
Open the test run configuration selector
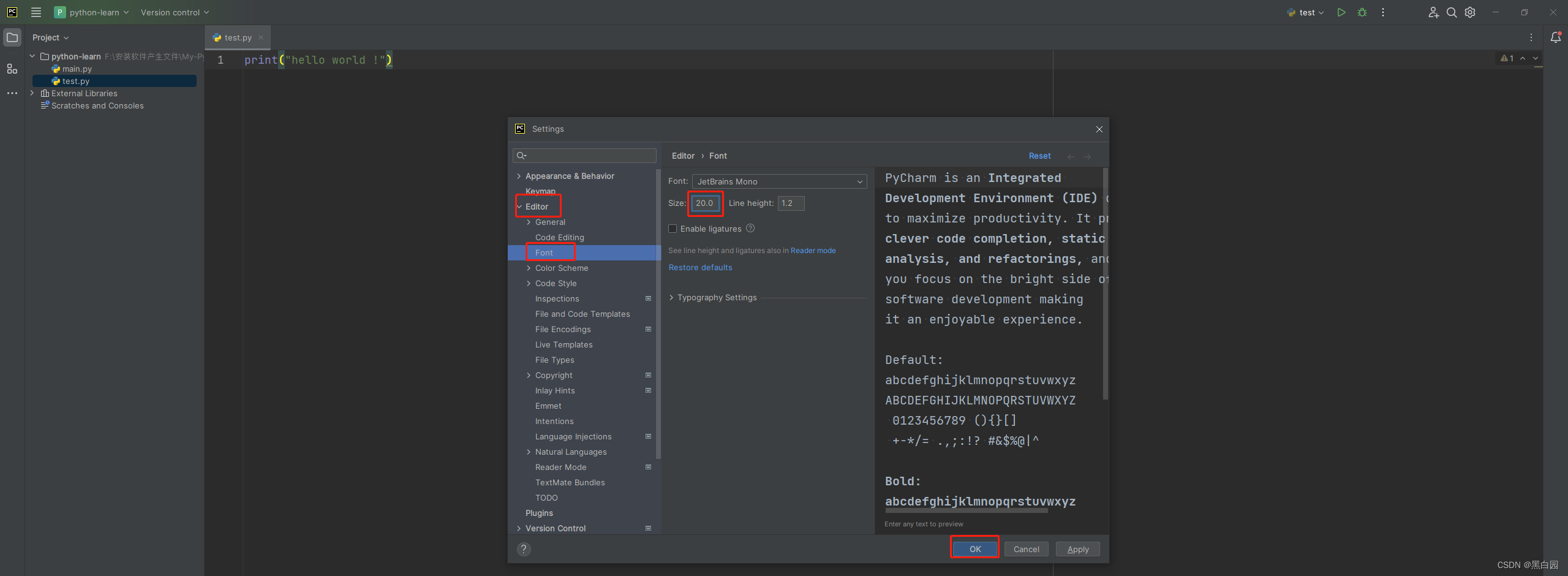1305,12
